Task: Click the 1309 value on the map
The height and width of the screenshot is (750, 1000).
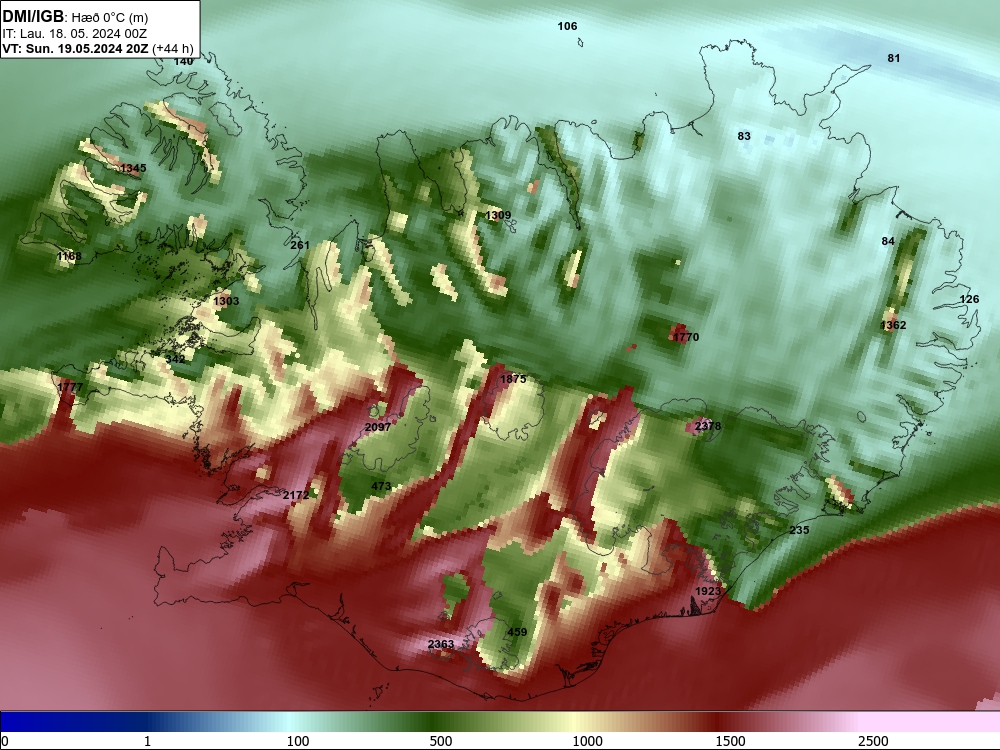Action: click(497, 215)
